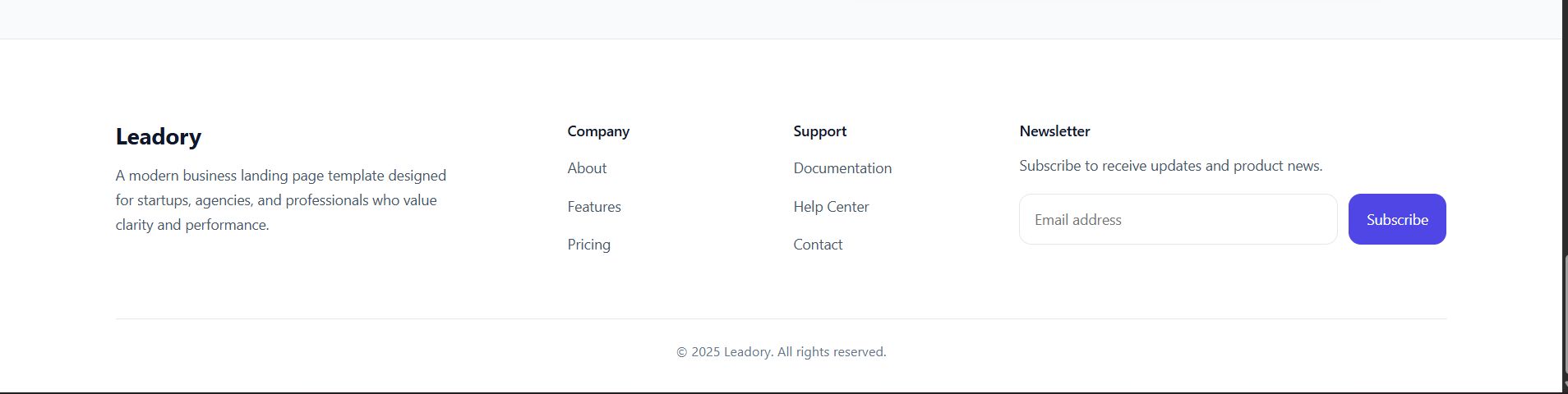The image size is (1568, 394).
Task: Select the Newsletter heading
Action: (1054, 131)
